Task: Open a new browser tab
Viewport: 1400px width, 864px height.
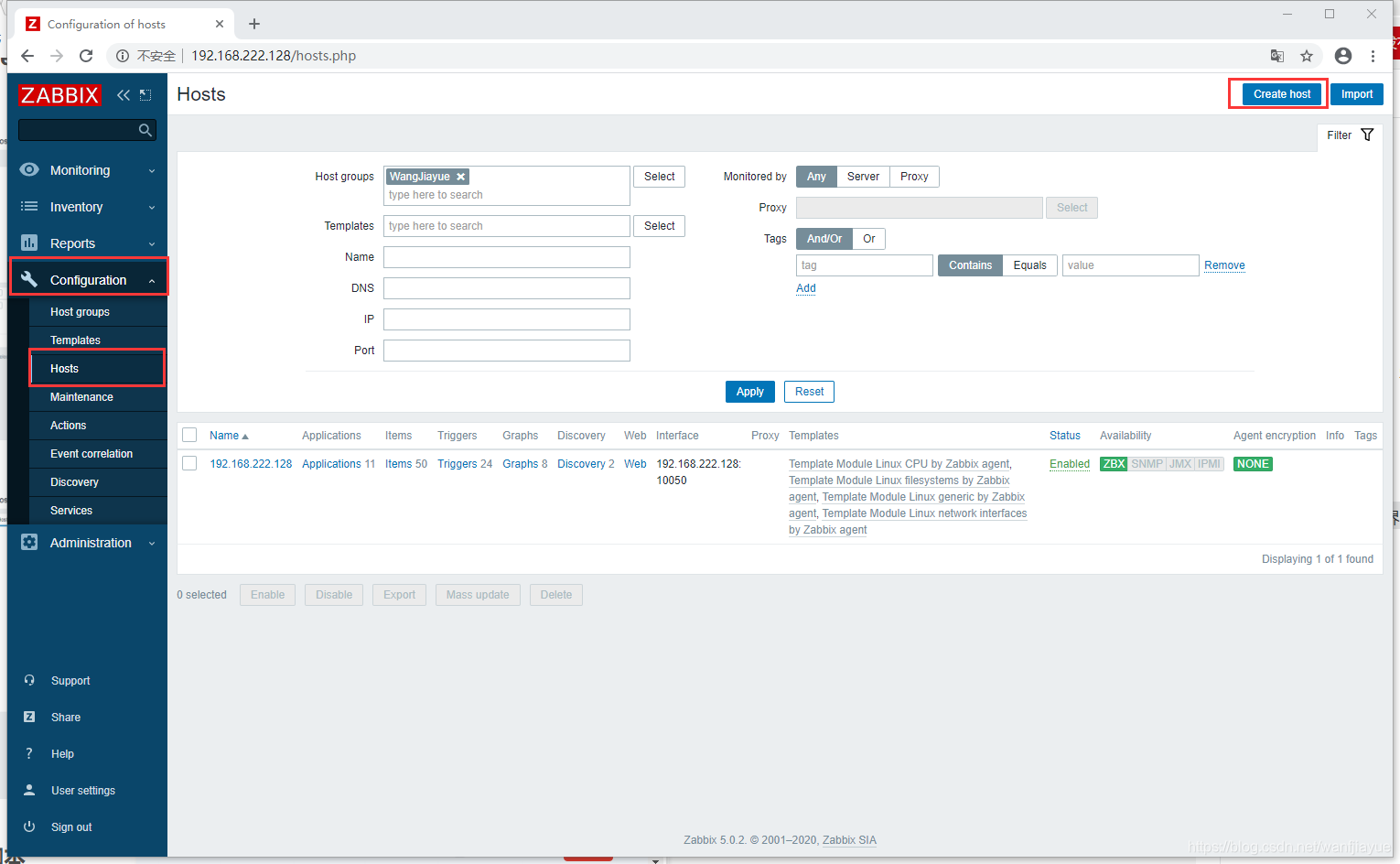Action: click(x=254, y=24)
